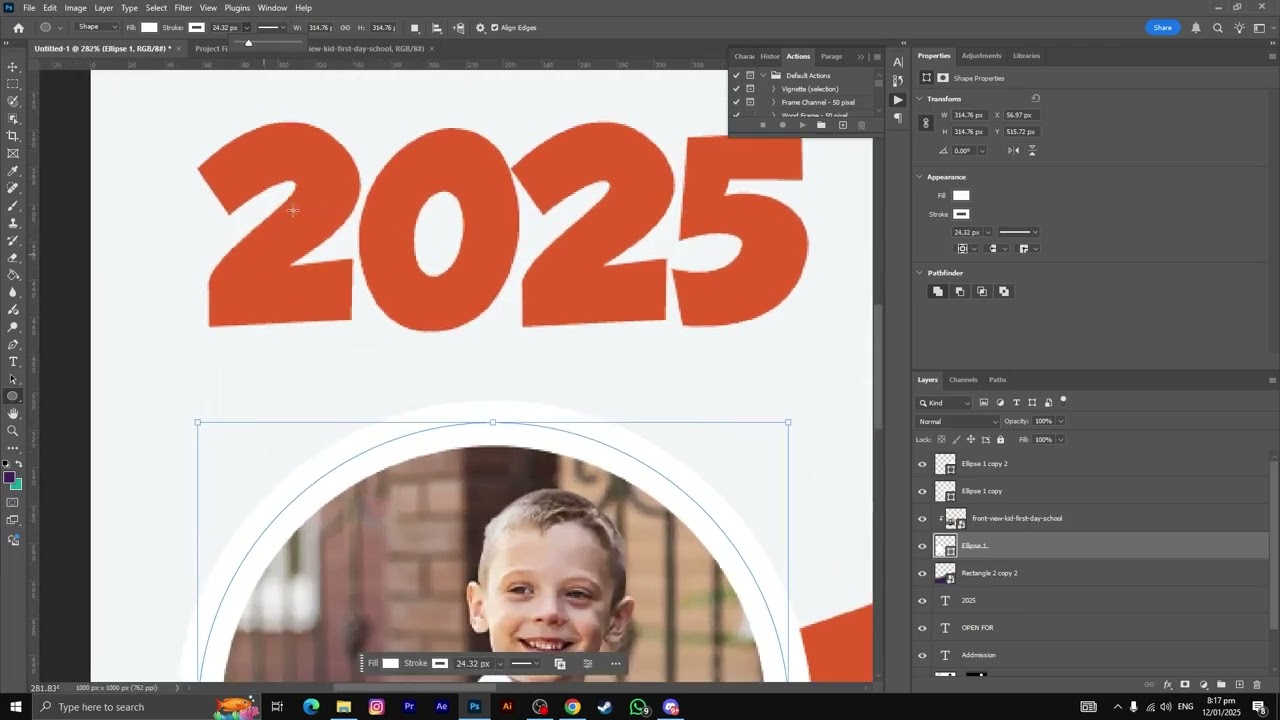Create new adjustment layer icon
Viewport: 1280px width, 720px height.
tap(1203, 685)
